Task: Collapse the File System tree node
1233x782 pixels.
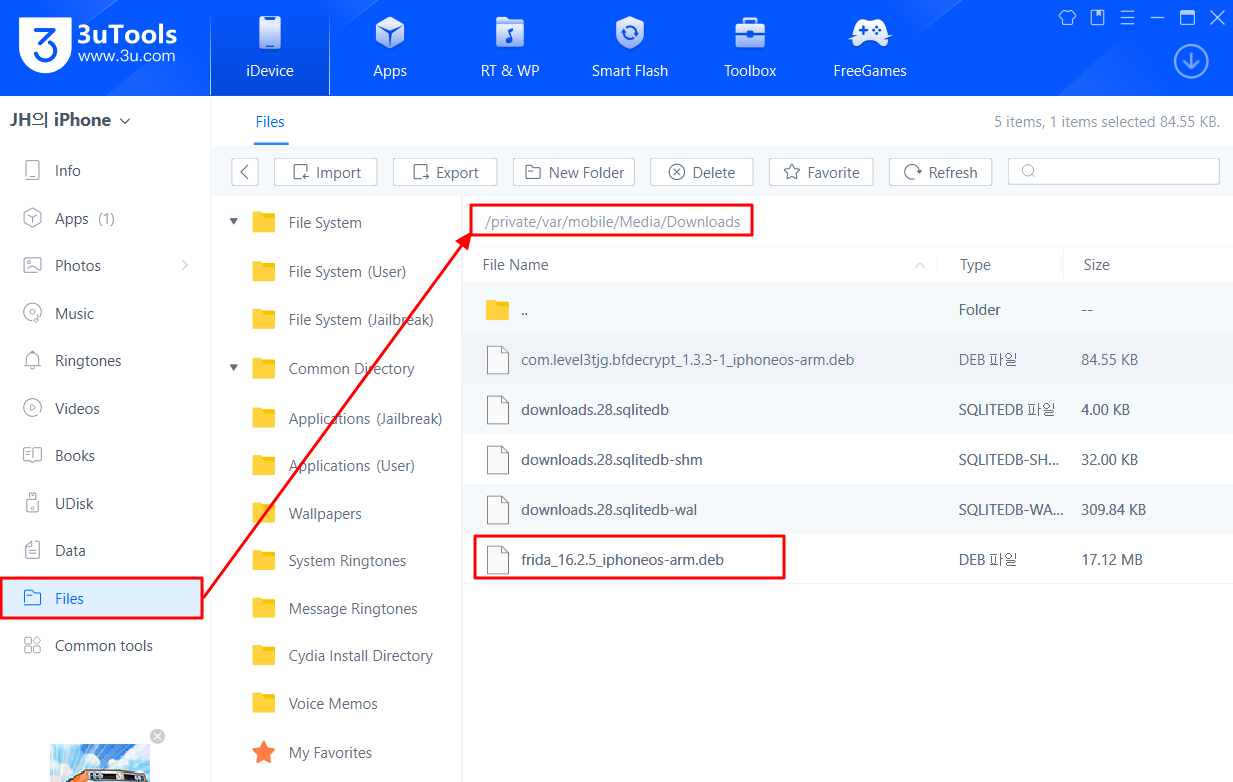Action: pos(234,222)
